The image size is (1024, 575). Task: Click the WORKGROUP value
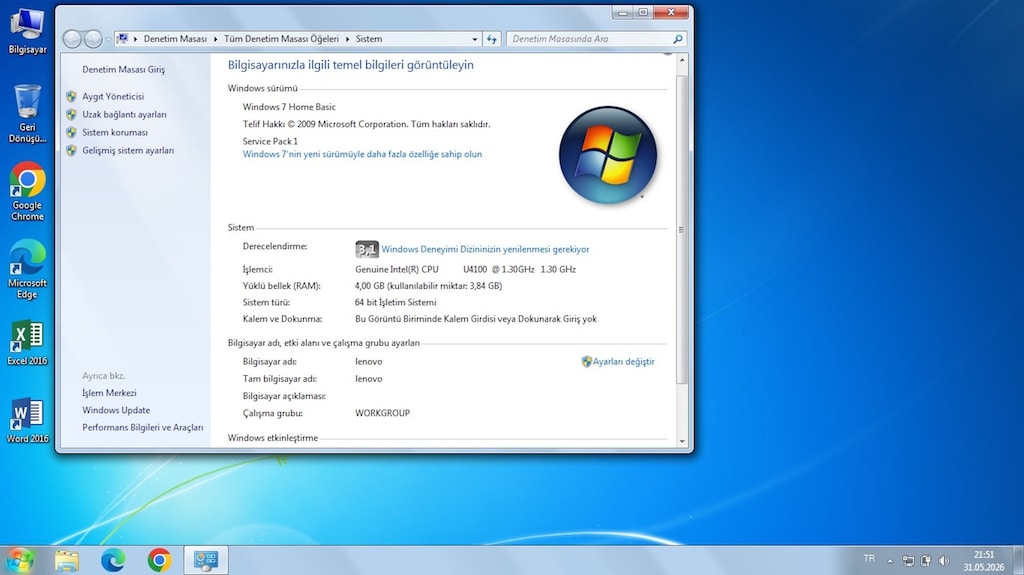click(x=383, y=413)
